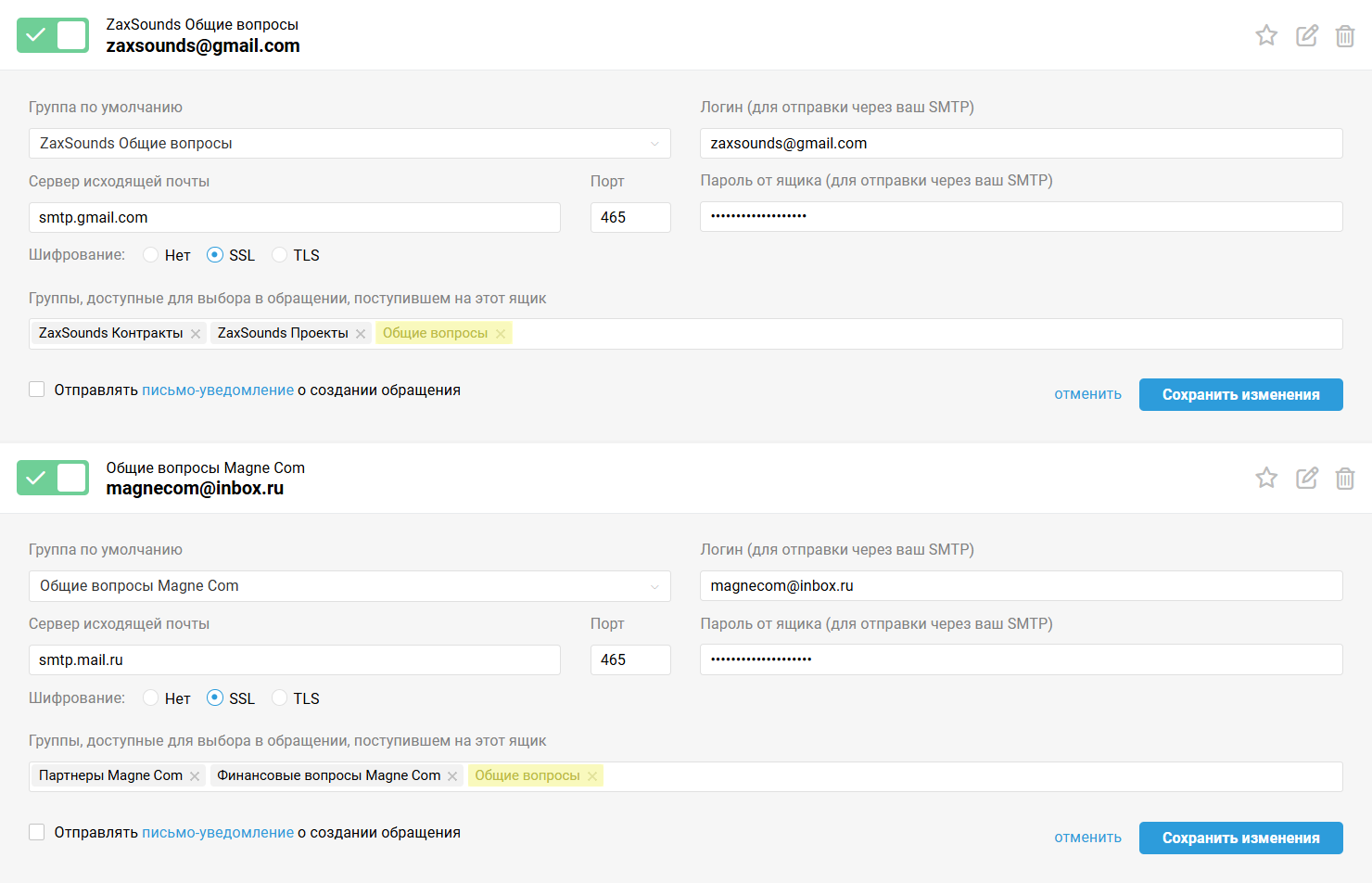Delete the magnecom@inbox.ru mailbox

pyautogui.click(x=1345, y=479)
